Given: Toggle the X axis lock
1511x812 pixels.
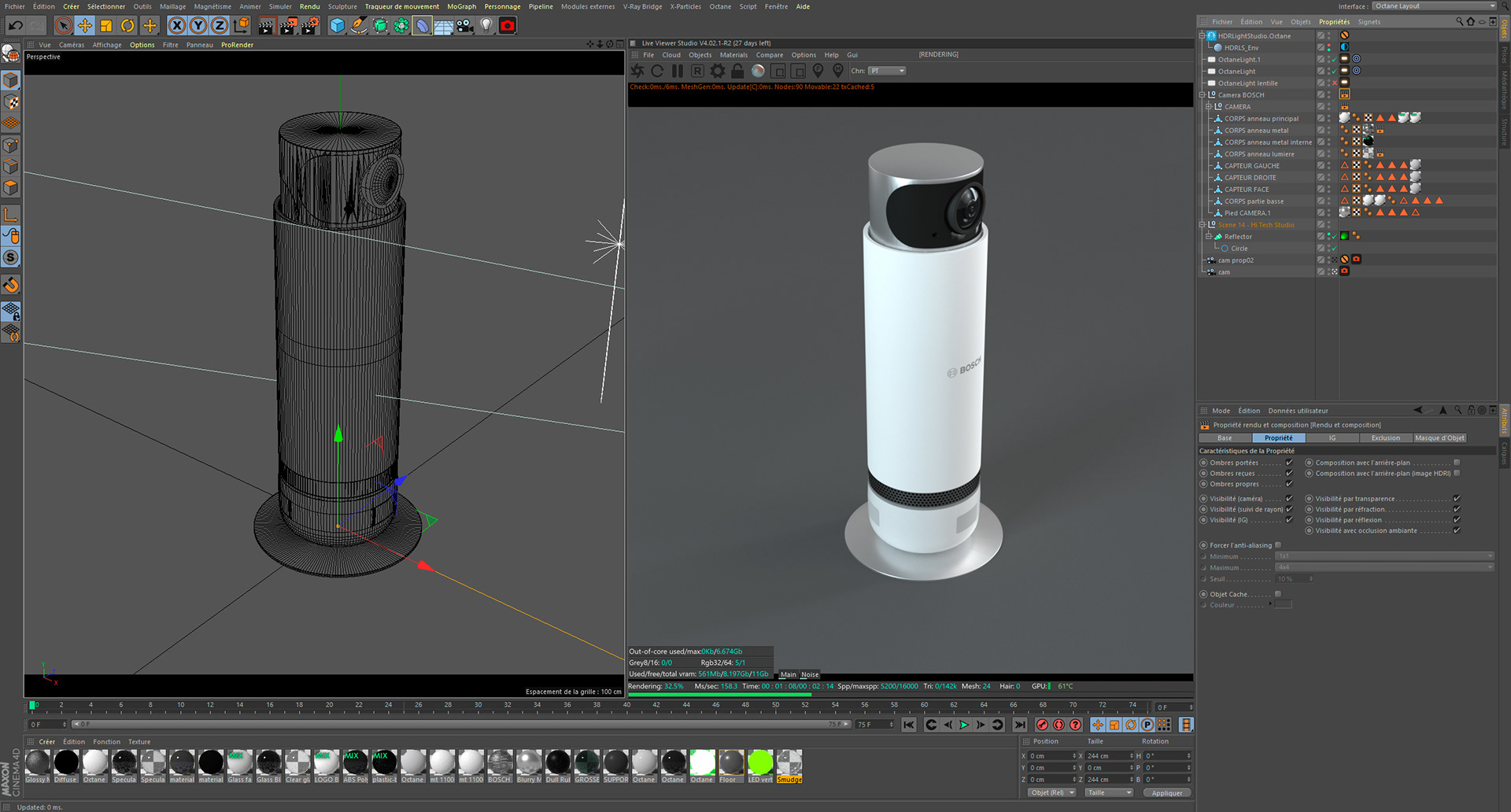Looking at the screenshot, I should click(x=177, y=26).
